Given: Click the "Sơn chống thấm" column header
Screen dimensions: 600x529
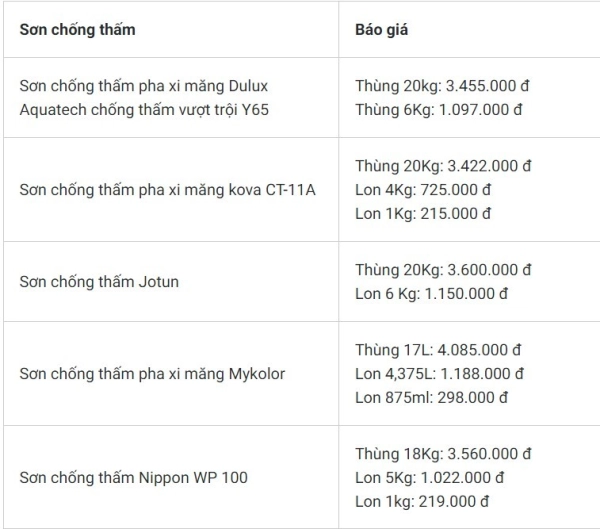Looking at the screenshot, I should (x=78, y=29).
